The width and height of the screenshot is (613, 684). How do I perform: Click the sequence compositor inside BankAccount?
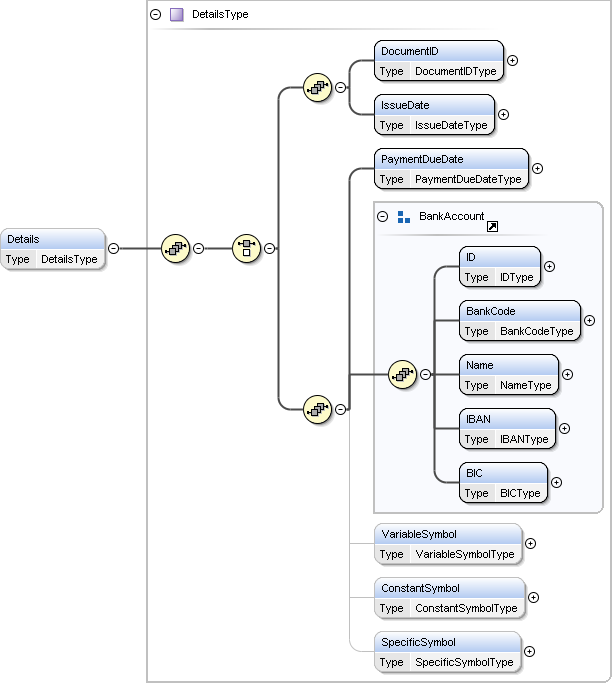click(x=402, y=374)
